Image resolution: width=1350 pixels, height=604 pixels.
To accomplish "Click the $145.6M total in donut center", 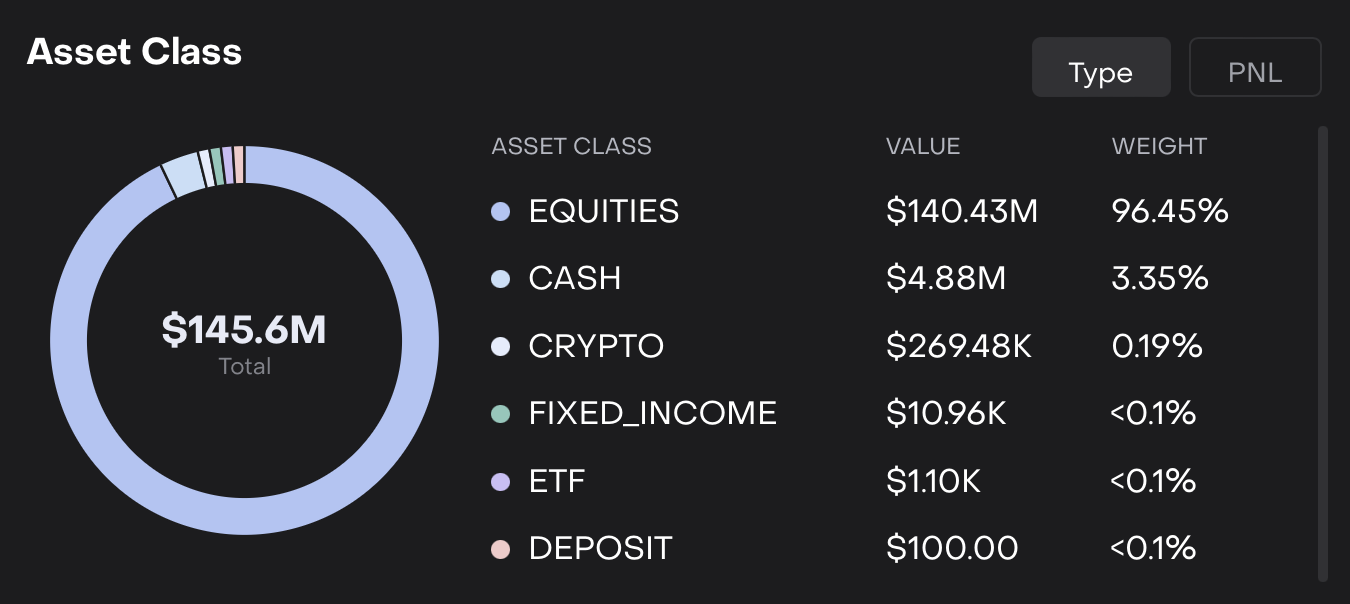I will pyautogui.click(x=244, y=330).
